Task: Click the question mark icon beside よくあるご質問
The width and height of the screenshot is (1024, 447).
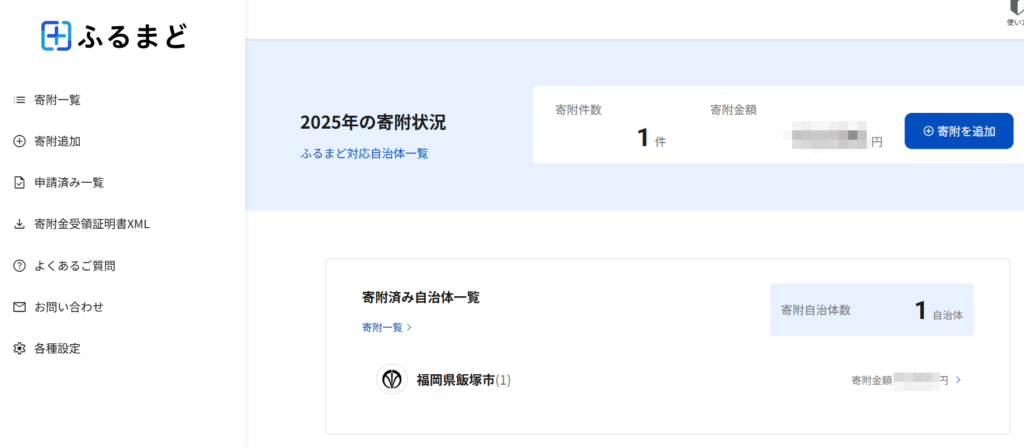Action: coord(19,266)
